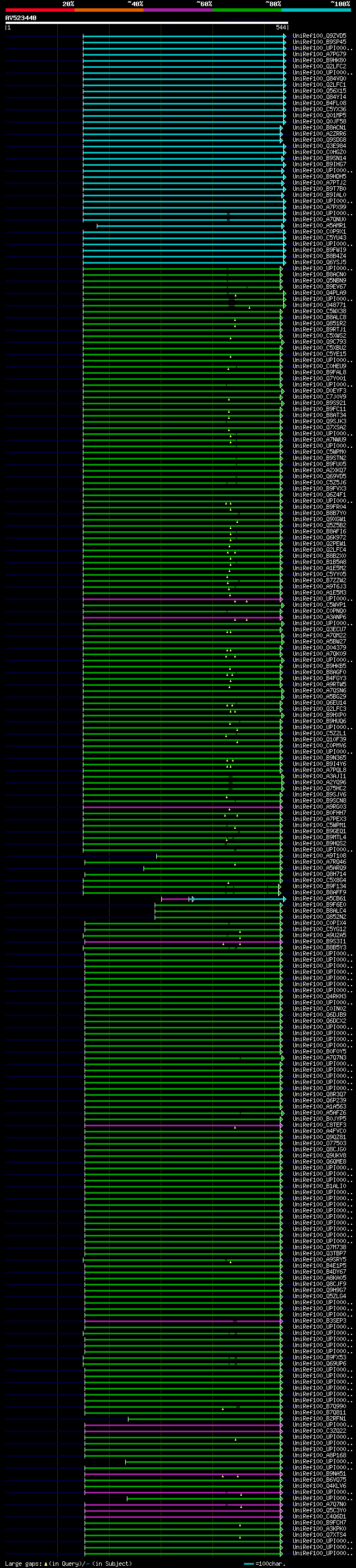
Task: Click UniRef100_C0HEU9 label
Action: (x=319, y=366)
